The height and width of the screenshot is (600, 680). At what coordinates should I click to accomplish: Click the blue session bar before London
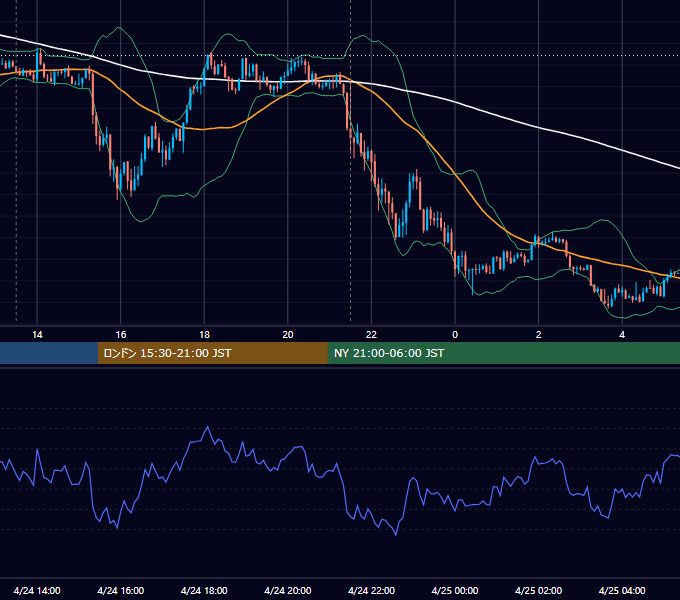[x=49, y=353]
